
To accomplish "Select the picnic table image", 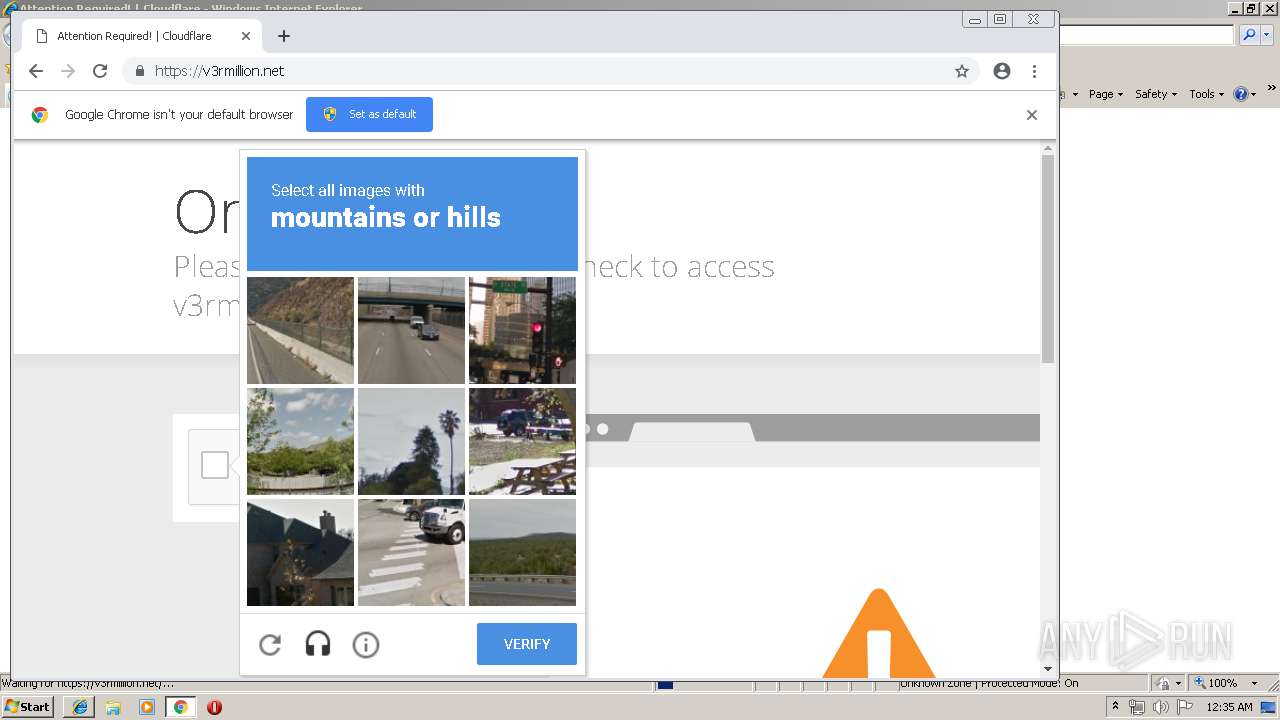I will pos(522,441).
